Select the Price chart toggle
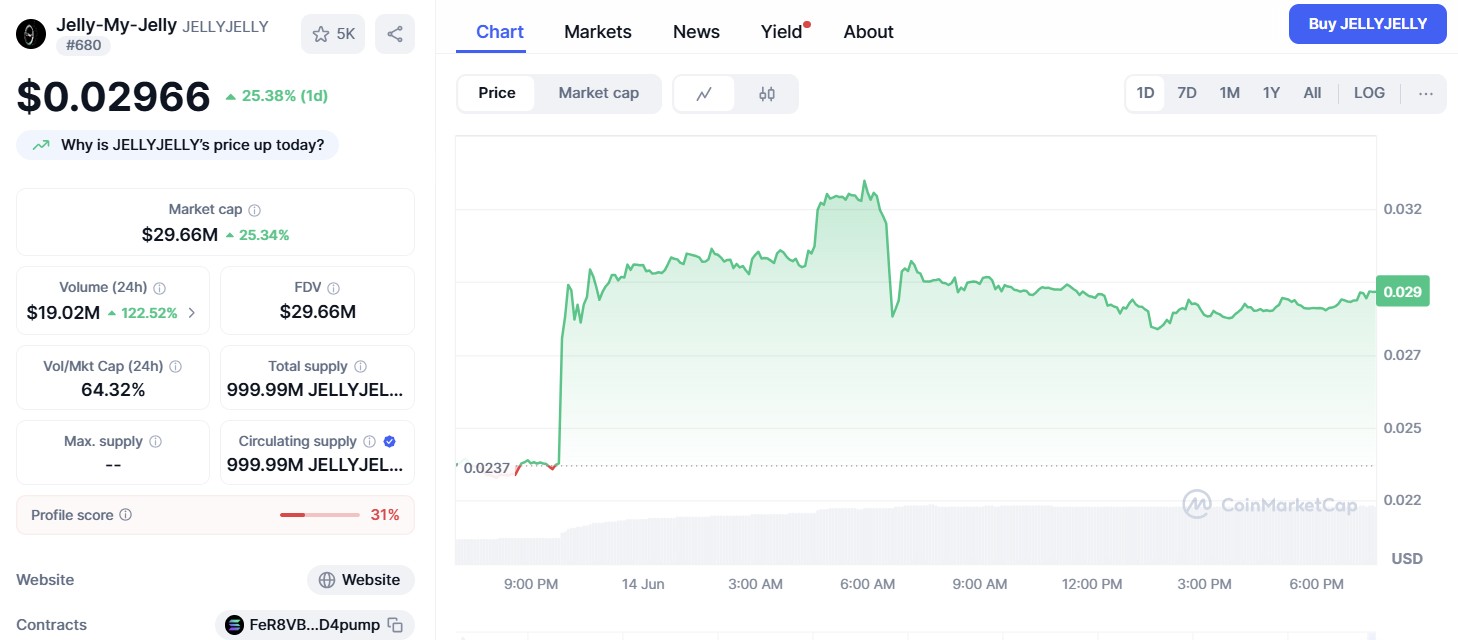The image size is (1458, 640). [x=497, y=93]
